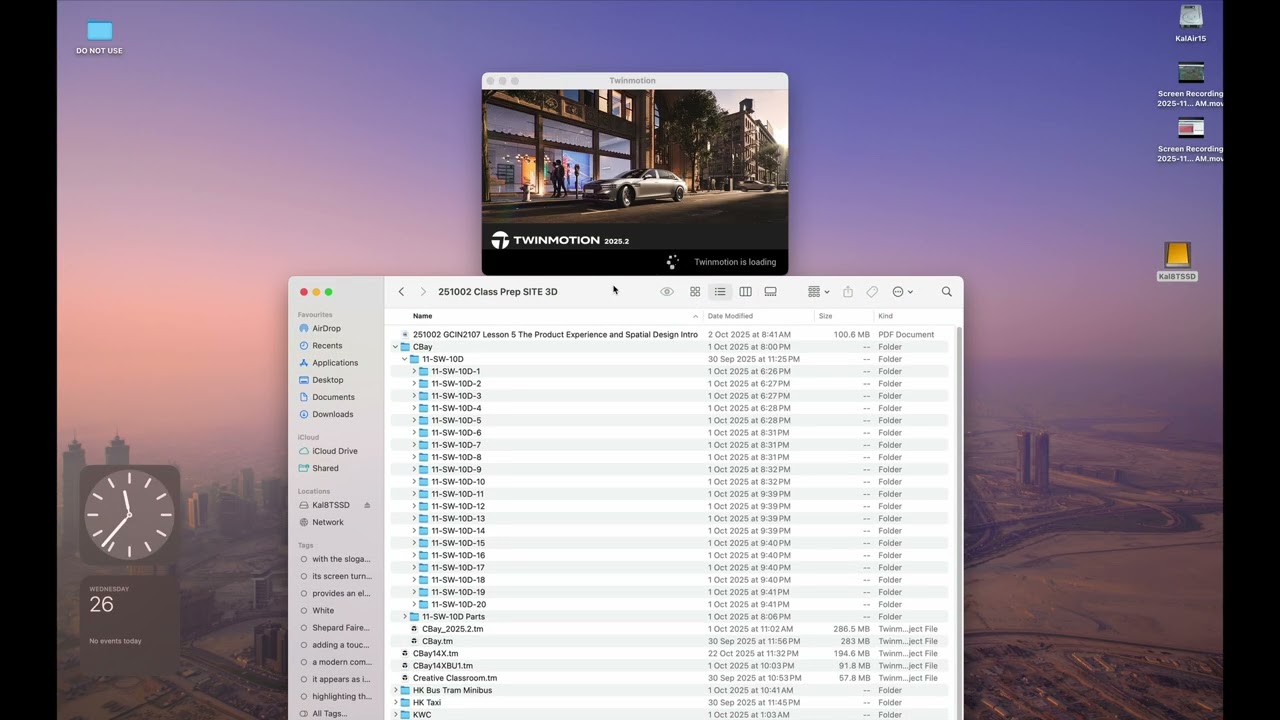Viewport: 1280px width, 720px height.
Task: Expand the HK Bus Tram Minibus folder
Action: [x=395, y=690]
